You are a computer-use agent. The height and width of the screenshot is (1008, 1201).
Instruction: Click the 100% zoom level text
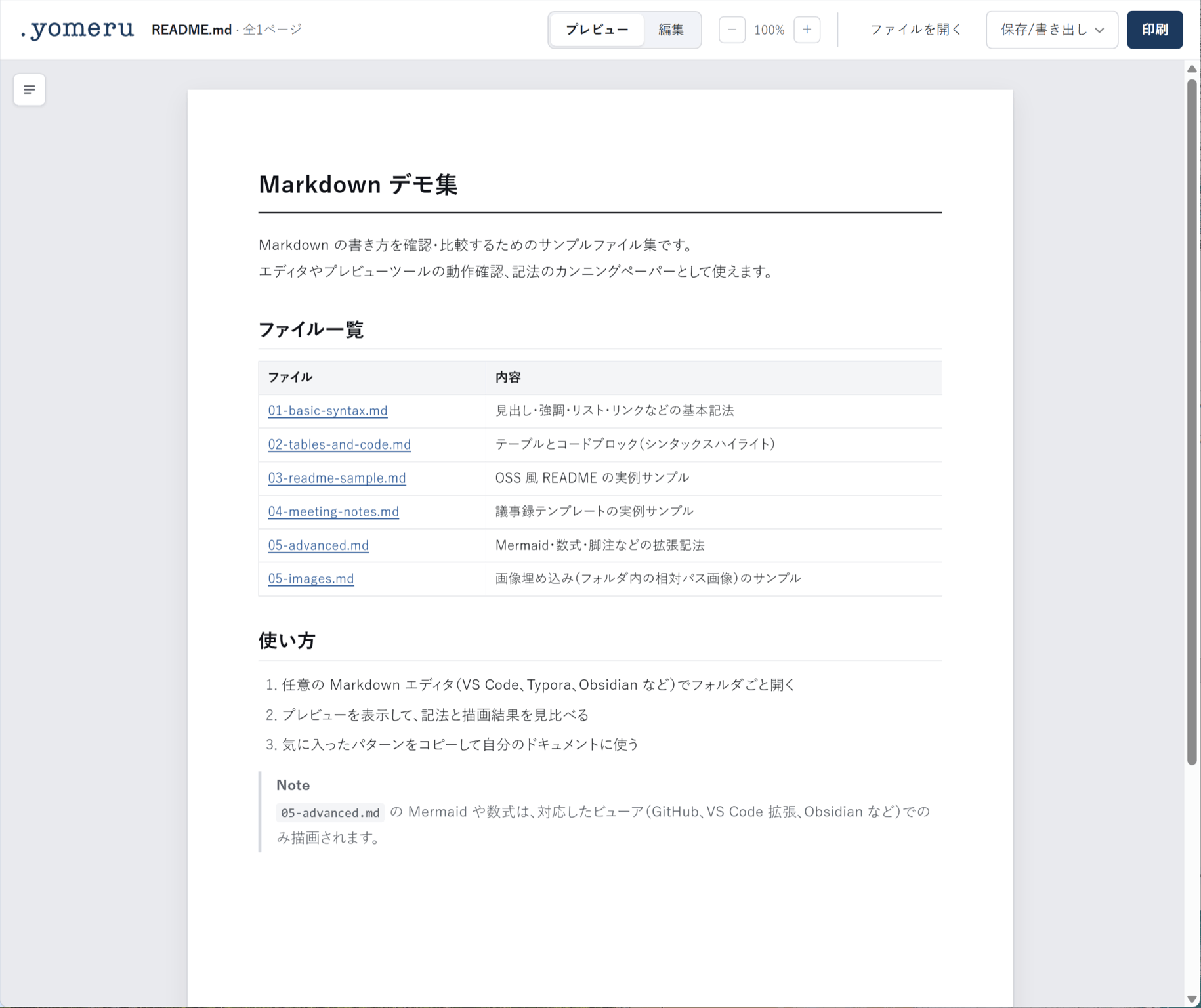point(769,30)
